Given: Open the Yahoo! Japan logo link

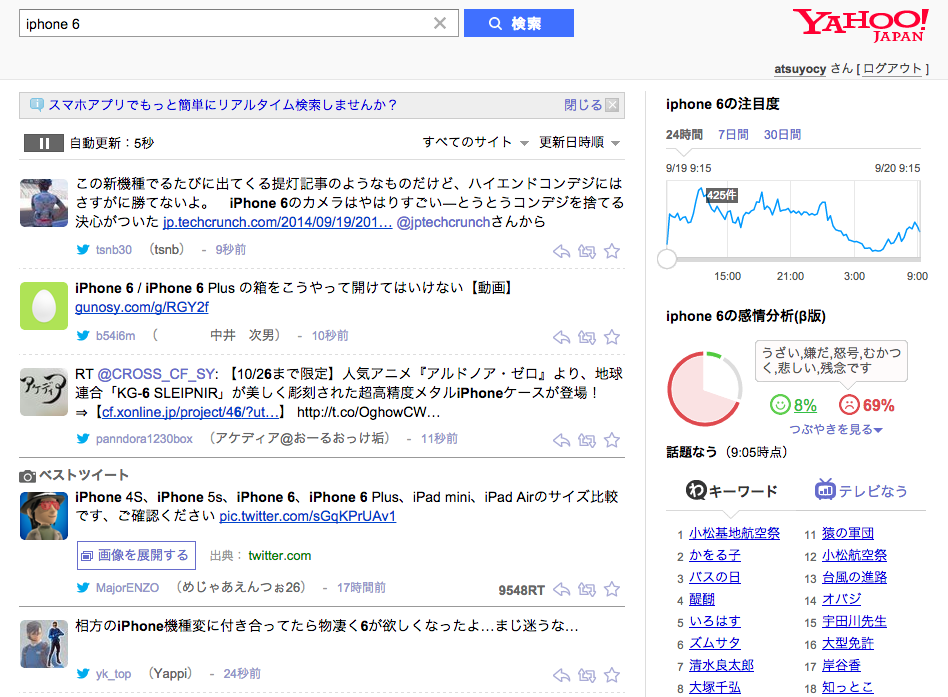Looking at the screenshot, I should point(860,25).
